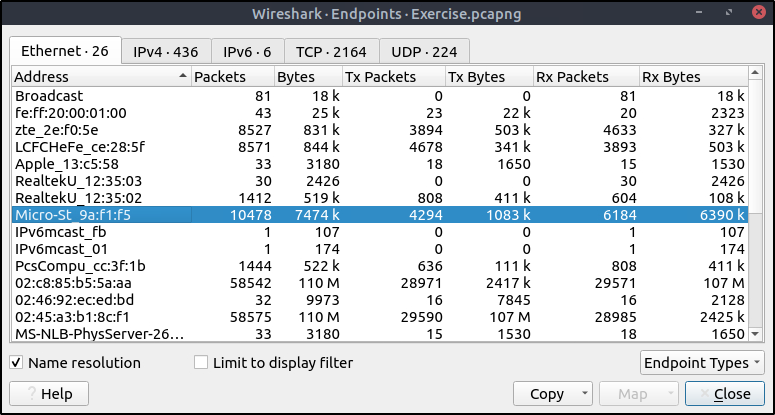Select the Apple_13:c5:58 endpoint row
The width and height of the screenshot is (775, 415).
click(100, 163)
